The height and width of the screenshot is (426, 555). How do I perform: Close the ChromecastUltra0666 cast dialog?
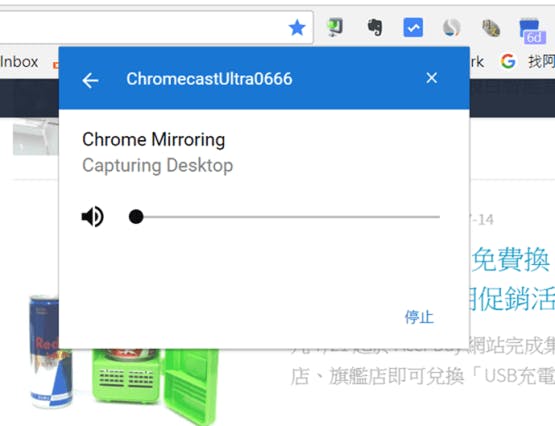(431, 78)
